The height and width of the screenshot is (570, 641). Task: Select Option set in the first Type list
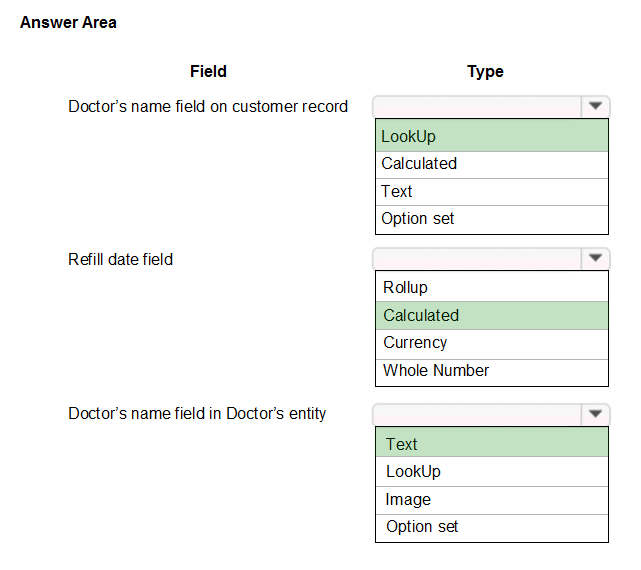point(492,220)
